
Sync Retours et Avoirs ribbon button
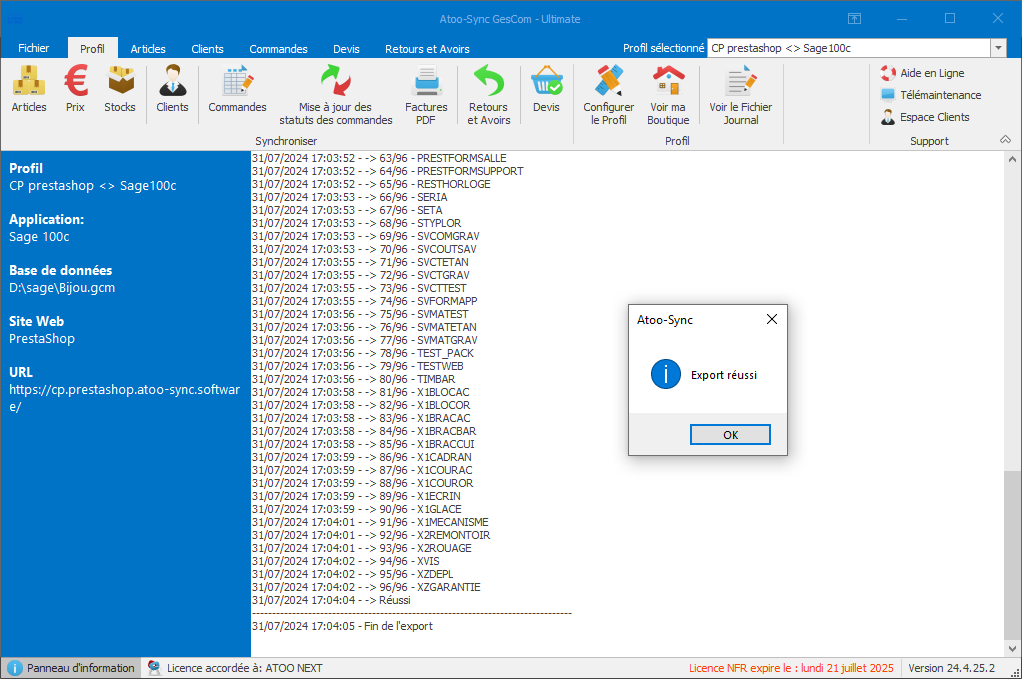point(489,95)
